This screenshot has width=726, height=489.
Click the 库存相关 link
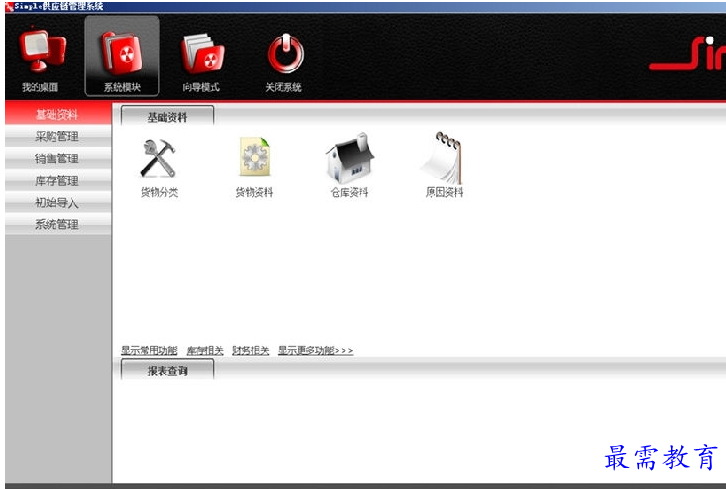pyautogui.click(x=205, y=351)
